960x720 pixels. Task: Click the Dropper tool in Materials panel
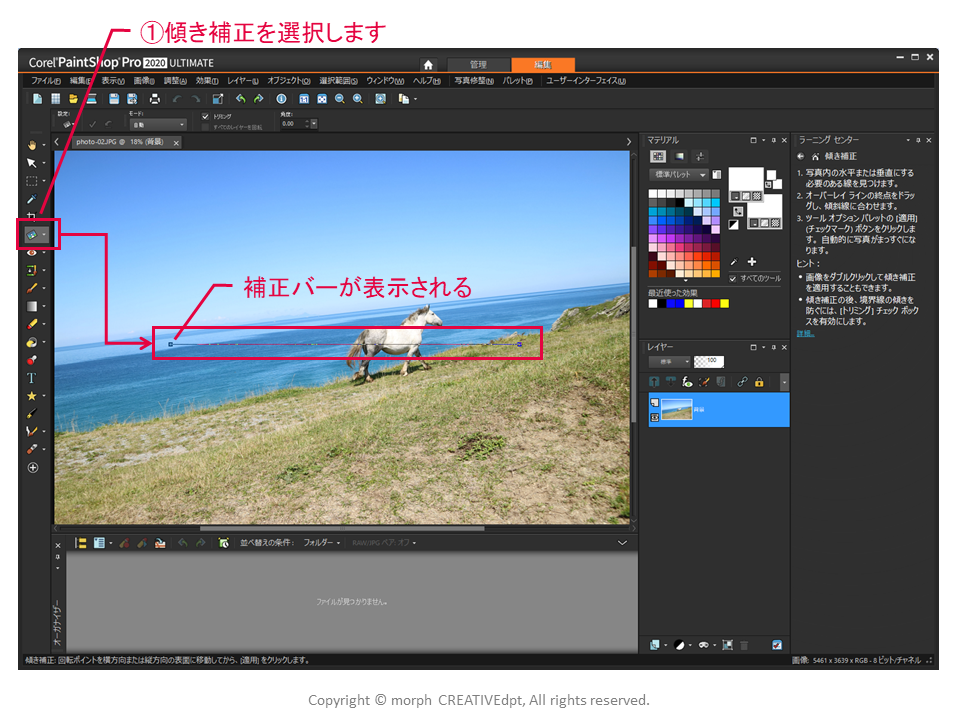click(734, 261)
